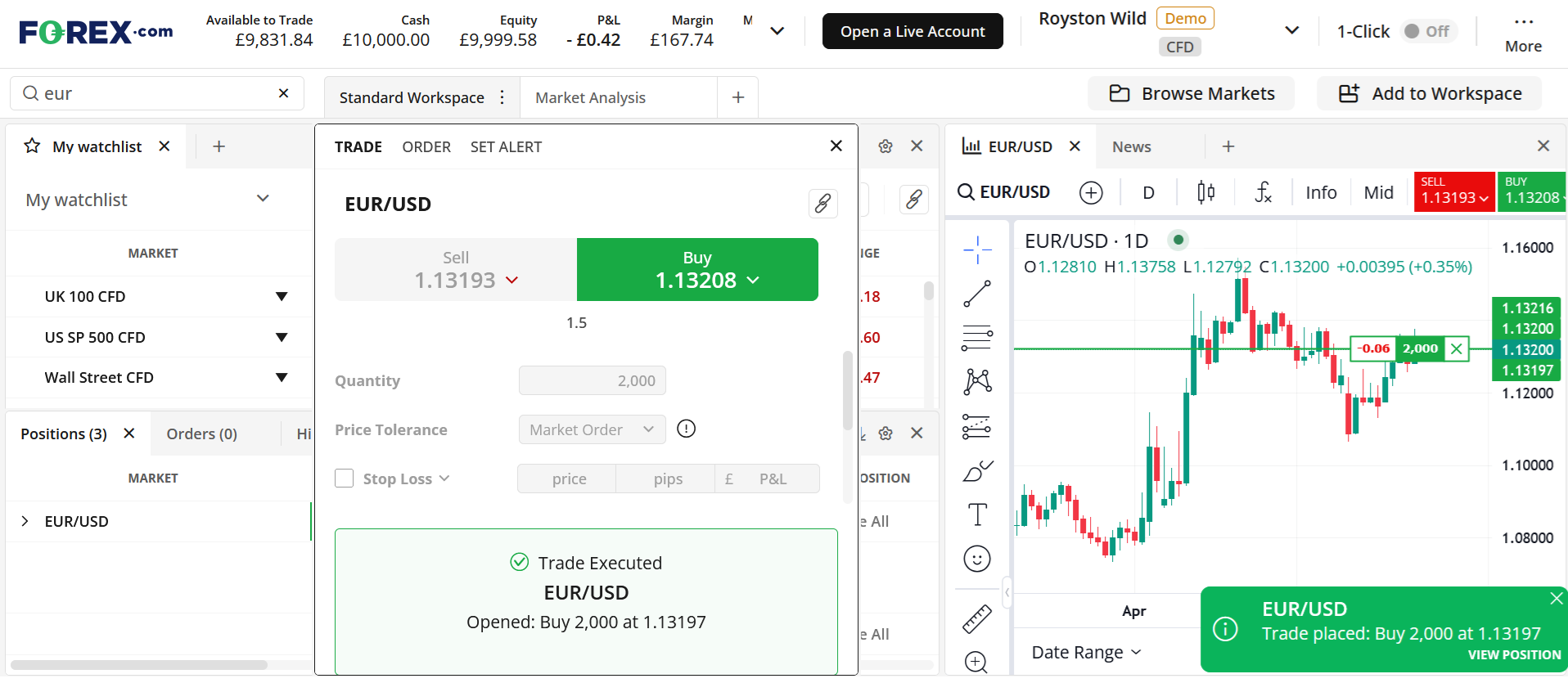Viewport: 1568px width, 683px height.
Task: Click Open a Live Account button
Action: 912,31
